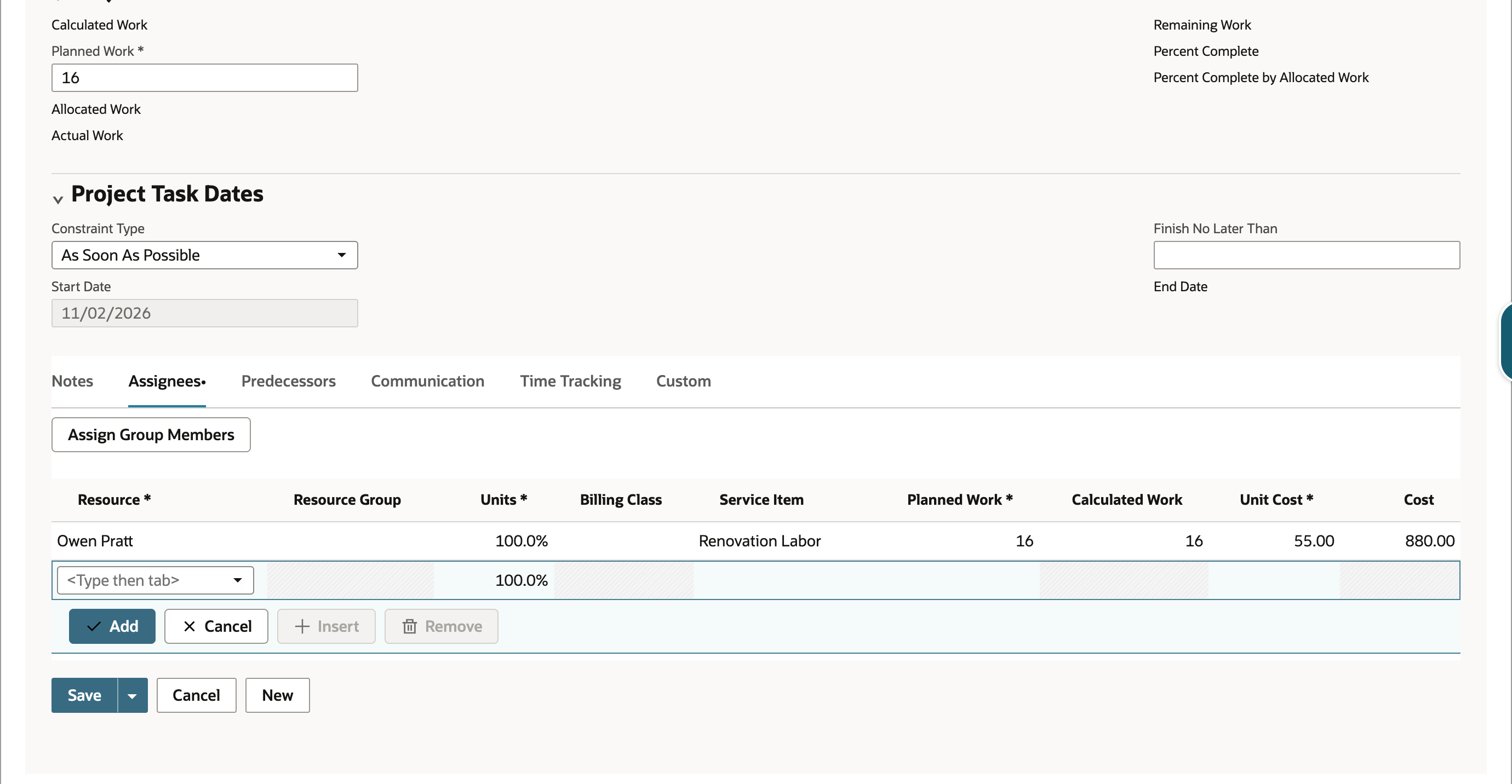
Task: Click Add to confirm the assignee row
Action: coord(112,626)
